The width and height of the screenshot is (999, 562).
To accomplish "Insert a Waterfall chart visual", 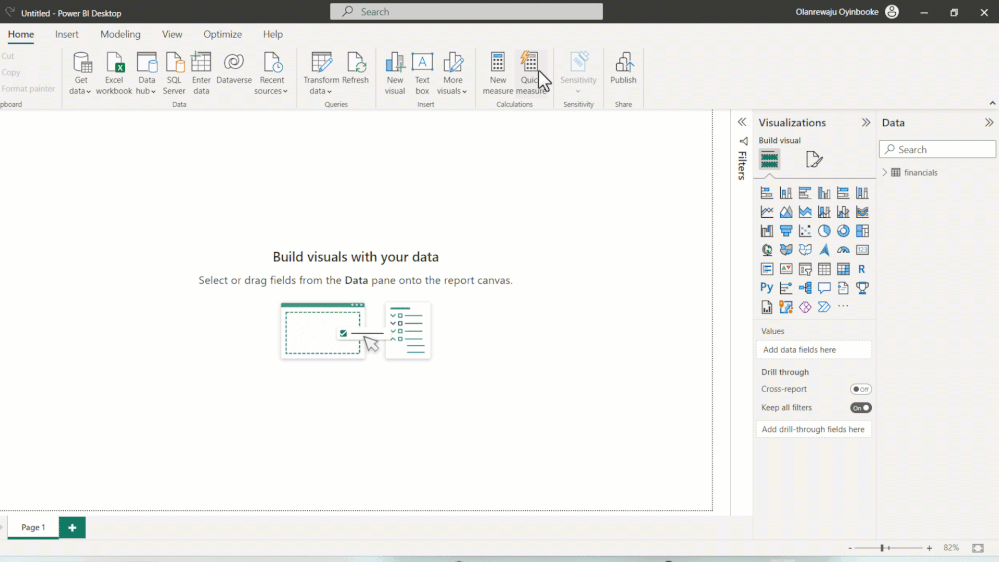I will (766, 231).
